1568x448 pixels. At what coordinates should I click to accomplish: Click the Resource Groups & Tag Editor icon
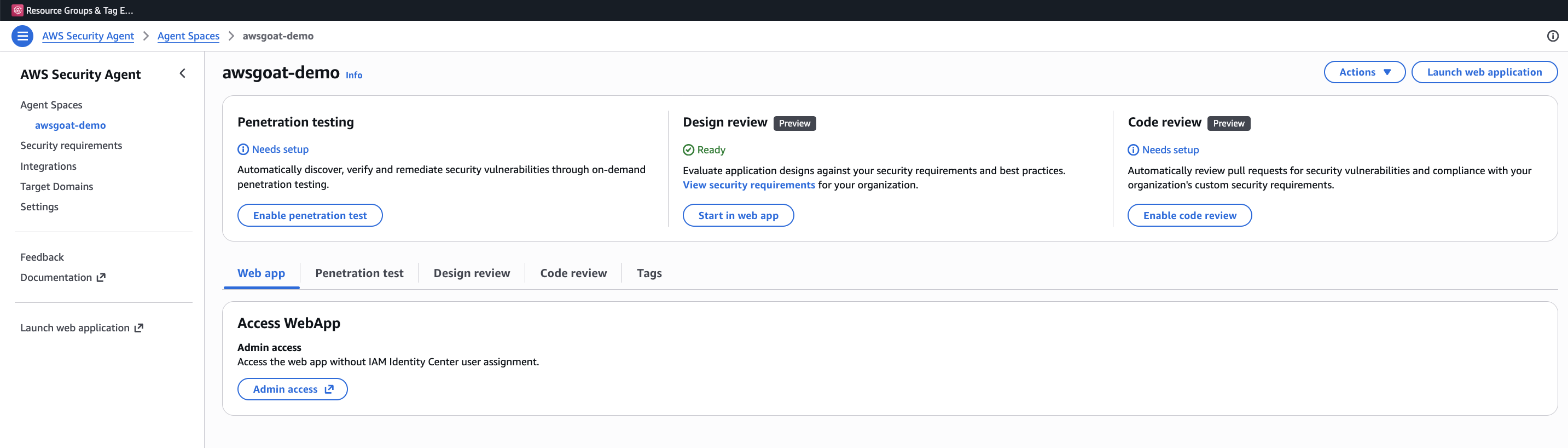(17, 10)
